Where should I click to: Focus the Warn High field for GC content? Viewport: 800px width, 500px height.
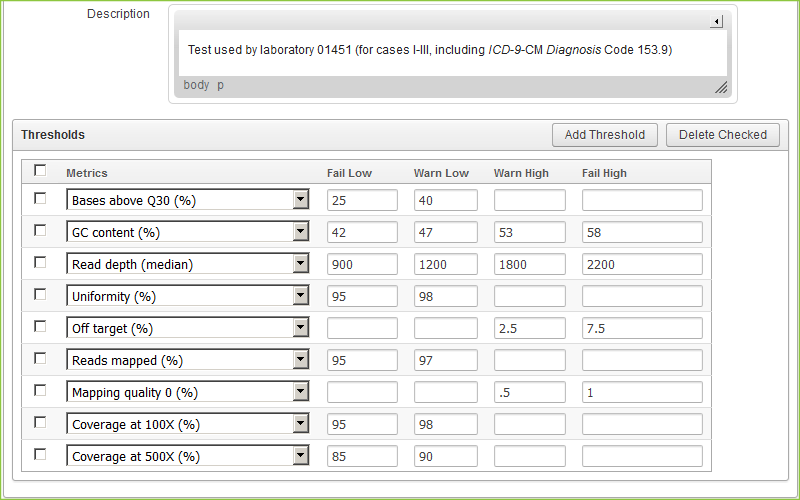529,232
